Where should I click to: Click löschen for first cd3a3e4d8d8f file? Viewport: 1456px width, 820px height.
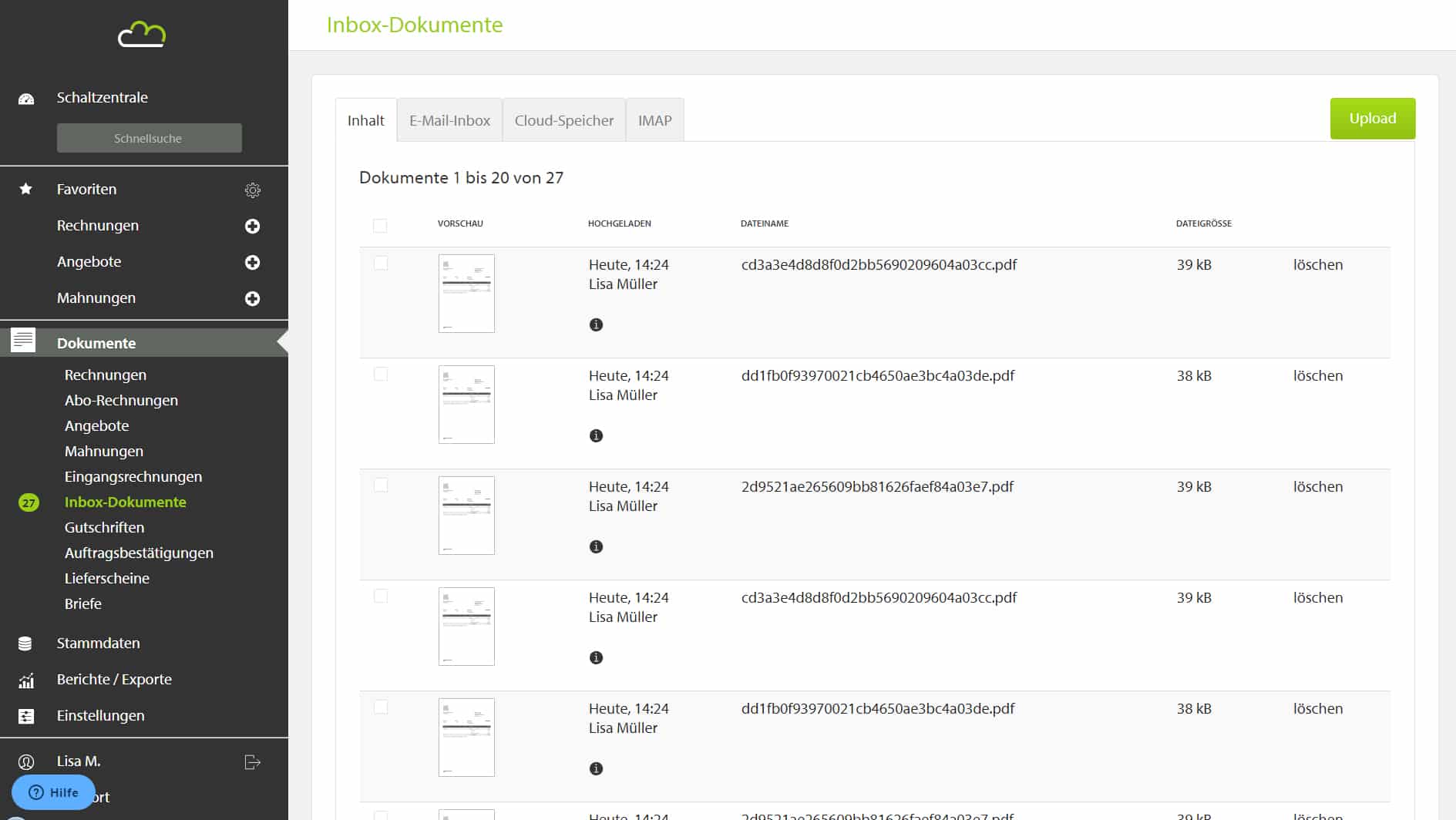coord(1318,264)
